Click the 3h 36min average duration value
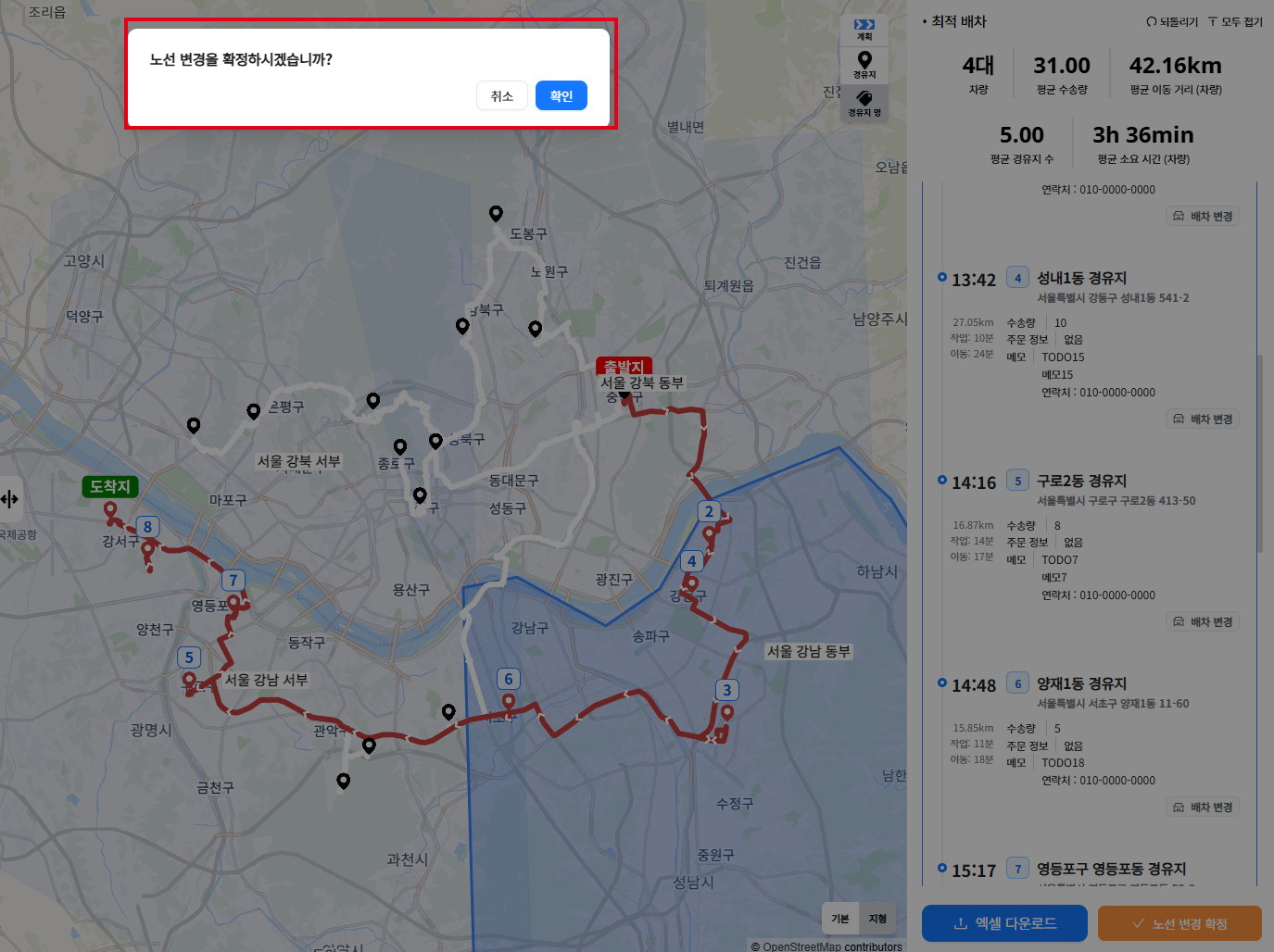This screenshot has height=952, width=1274. [1142, 135]
